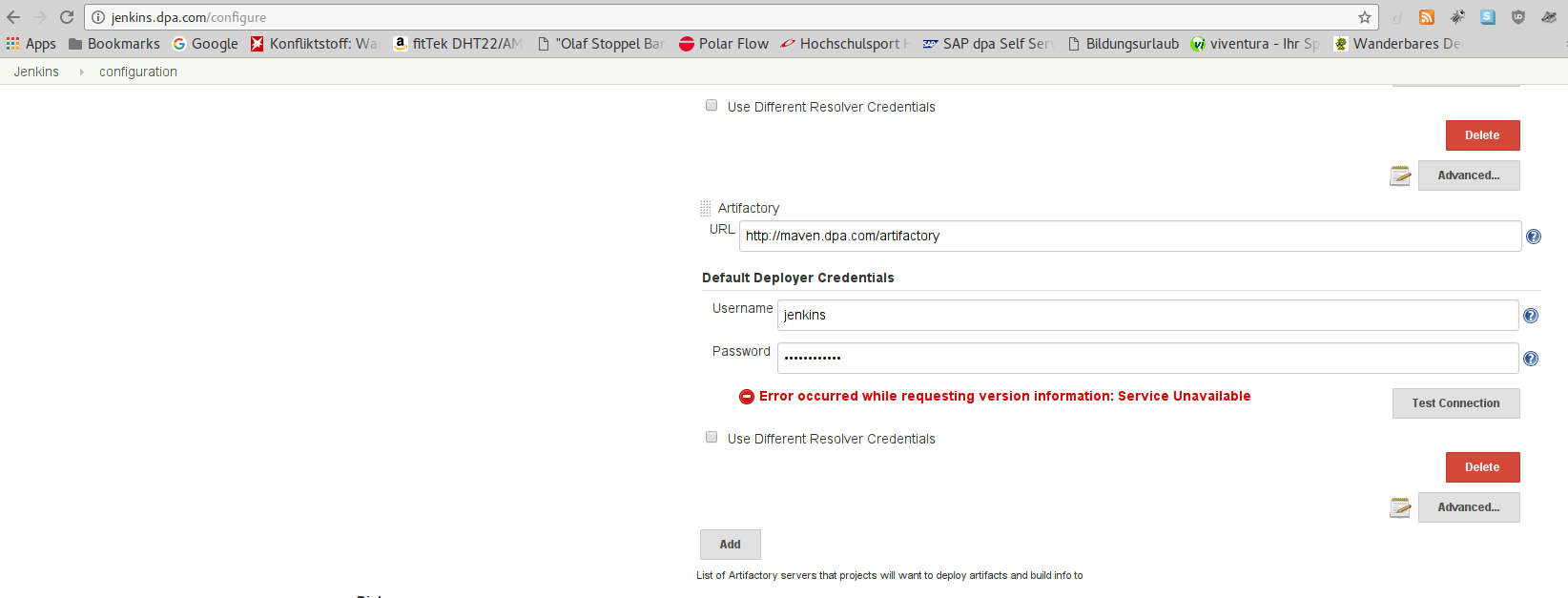Focus the Artifactory URL text field
The width and height of the screenshot is (1568, 598).
(x=1129, y=237)
